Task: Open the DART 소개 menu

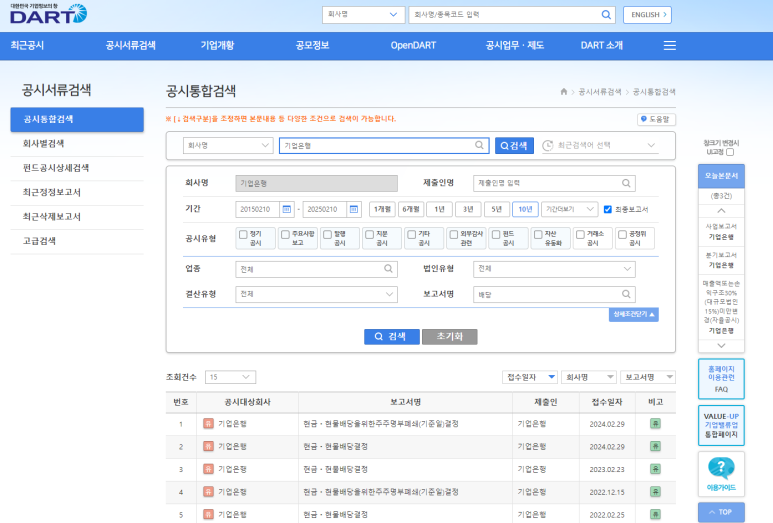Action: tap(601, 46)
